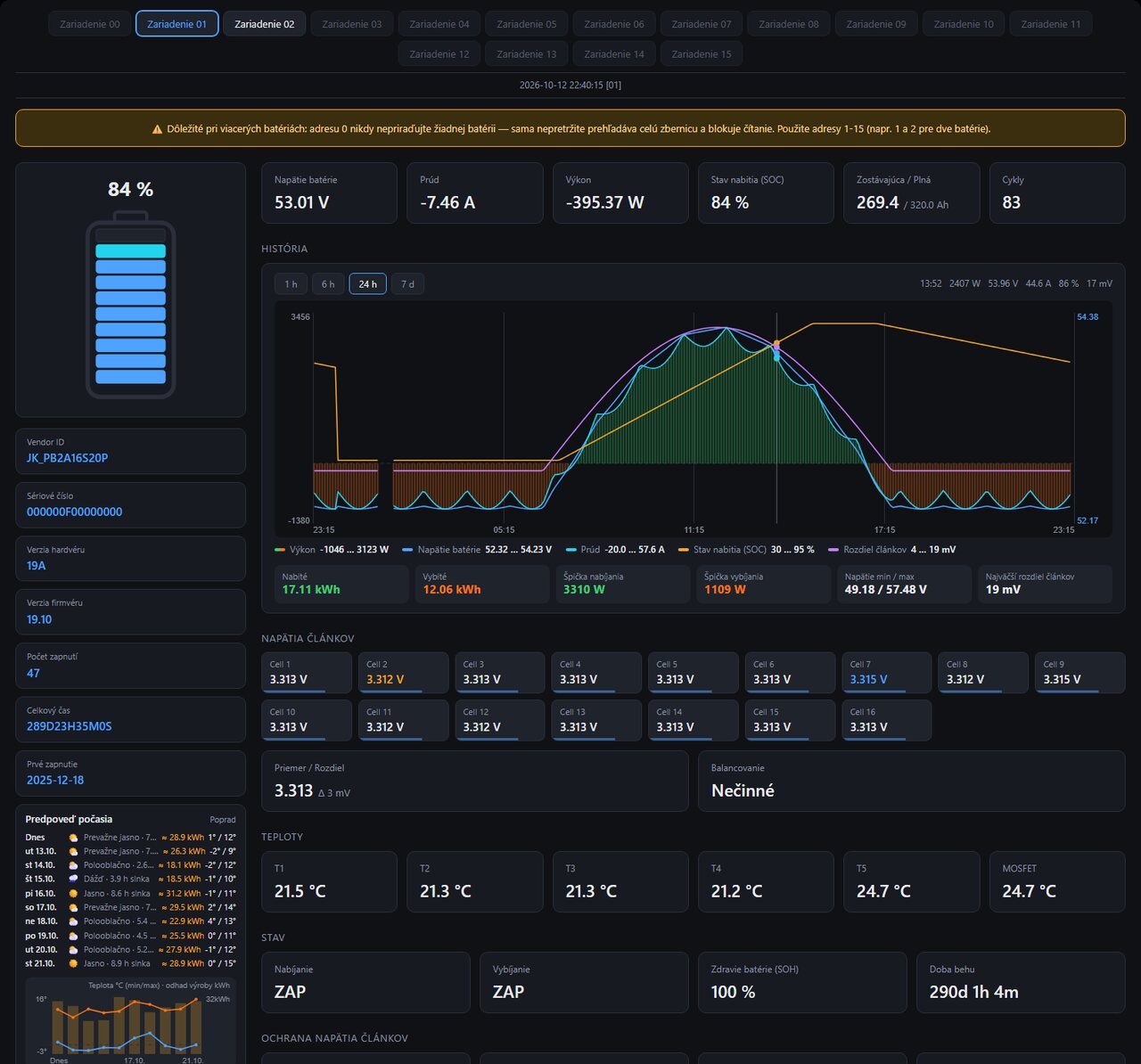Switch to Zariadenie 02 tab
The image size is (1141, 1064).
(264, 24)
